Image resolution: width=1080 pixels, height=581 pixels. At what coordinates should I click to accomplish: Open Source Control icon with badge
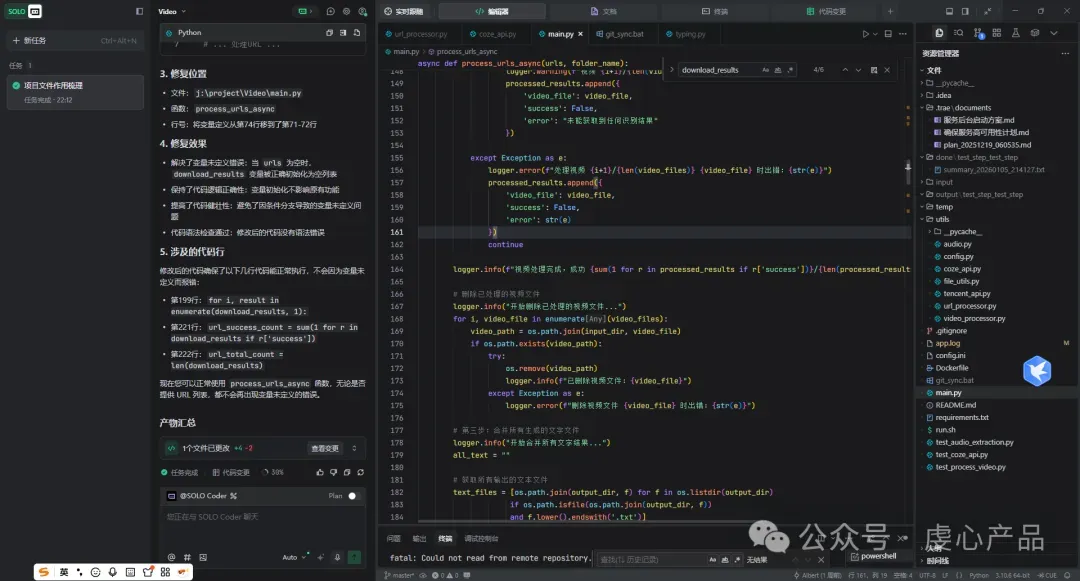[x=978, y=33]
